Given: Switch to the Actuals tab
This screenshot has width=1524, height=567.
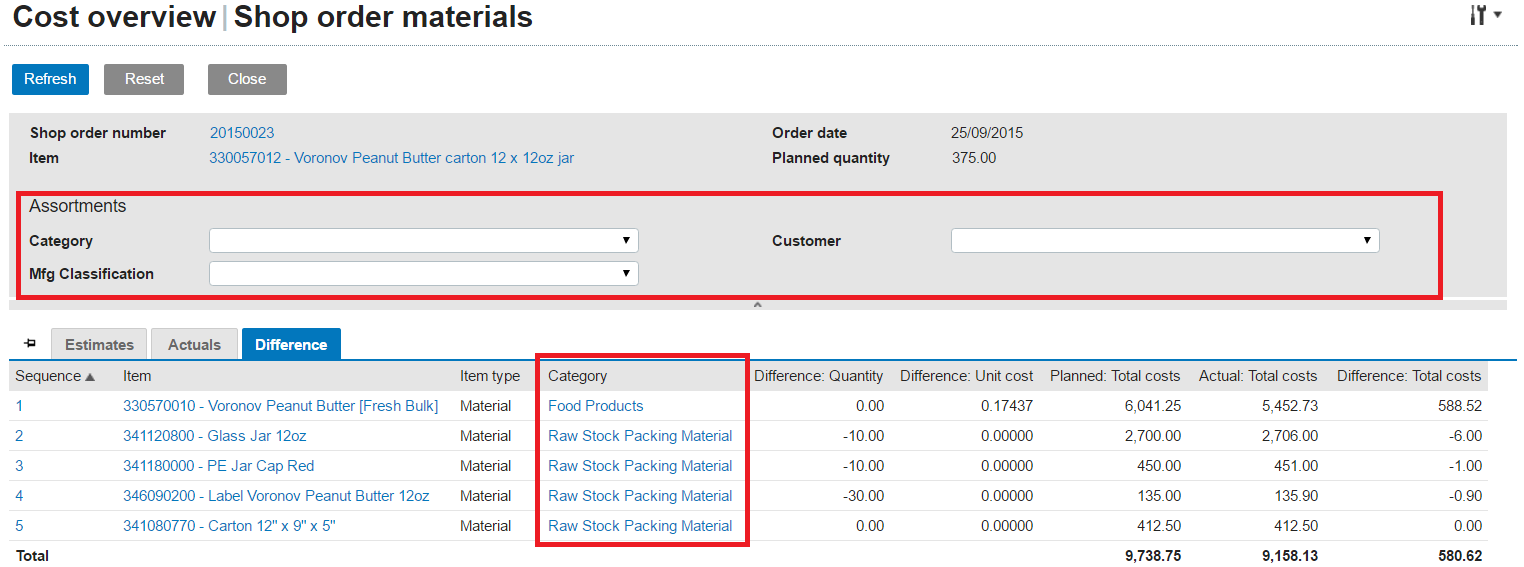Looking at the screenshot, I should (194, 344).
